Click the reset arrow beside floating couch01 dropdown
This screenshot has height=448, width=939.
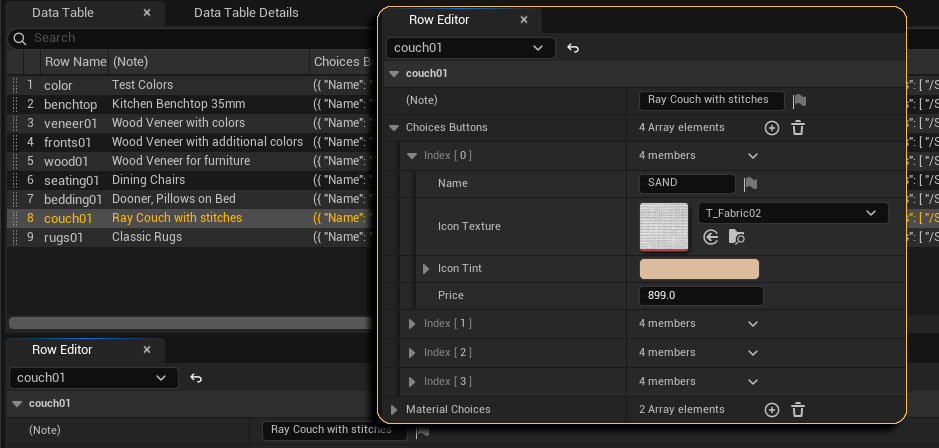click(x=573, y=48)
